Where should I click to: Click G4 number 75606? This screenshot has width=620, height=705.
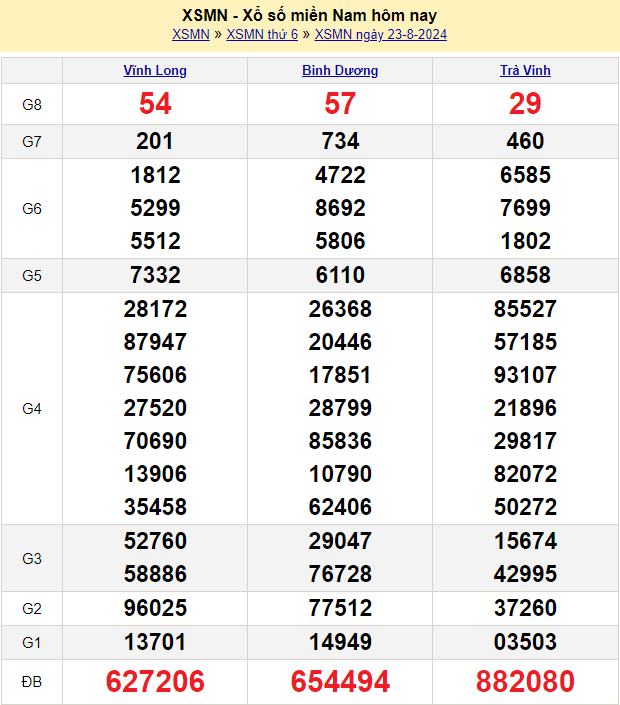(x=155, y=375)
